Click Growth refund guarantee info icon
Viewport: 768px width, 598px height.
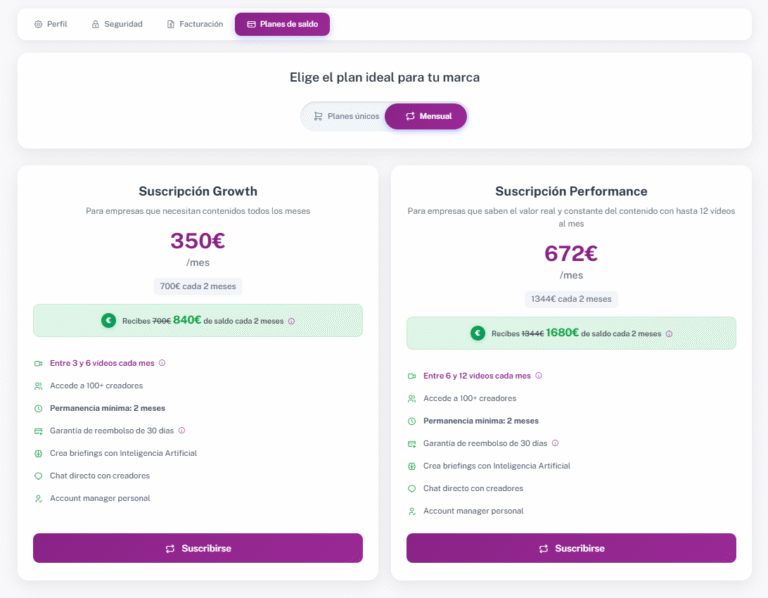(182, 431)
